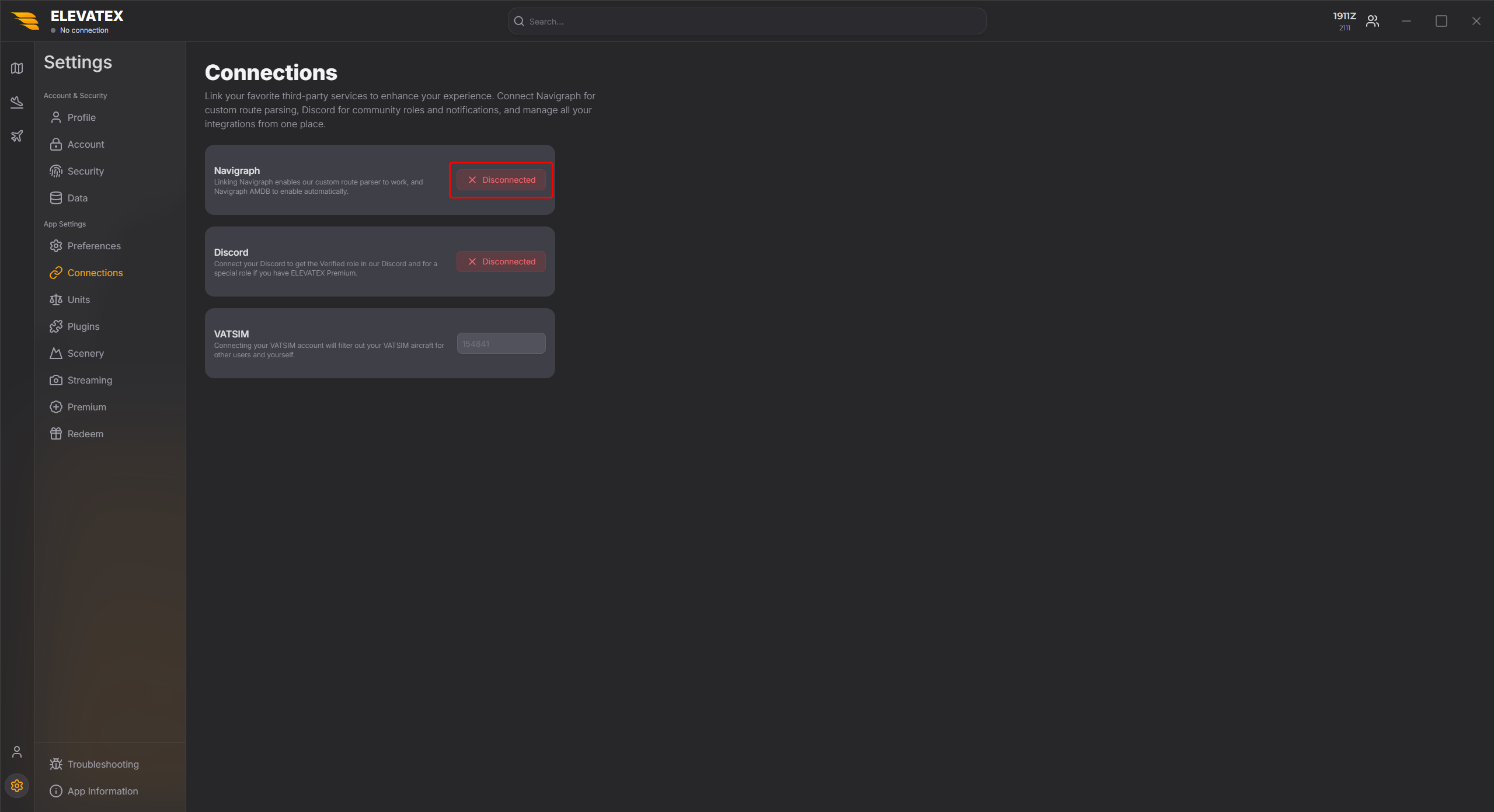Click Discord Disconnected button

(501, 262)
